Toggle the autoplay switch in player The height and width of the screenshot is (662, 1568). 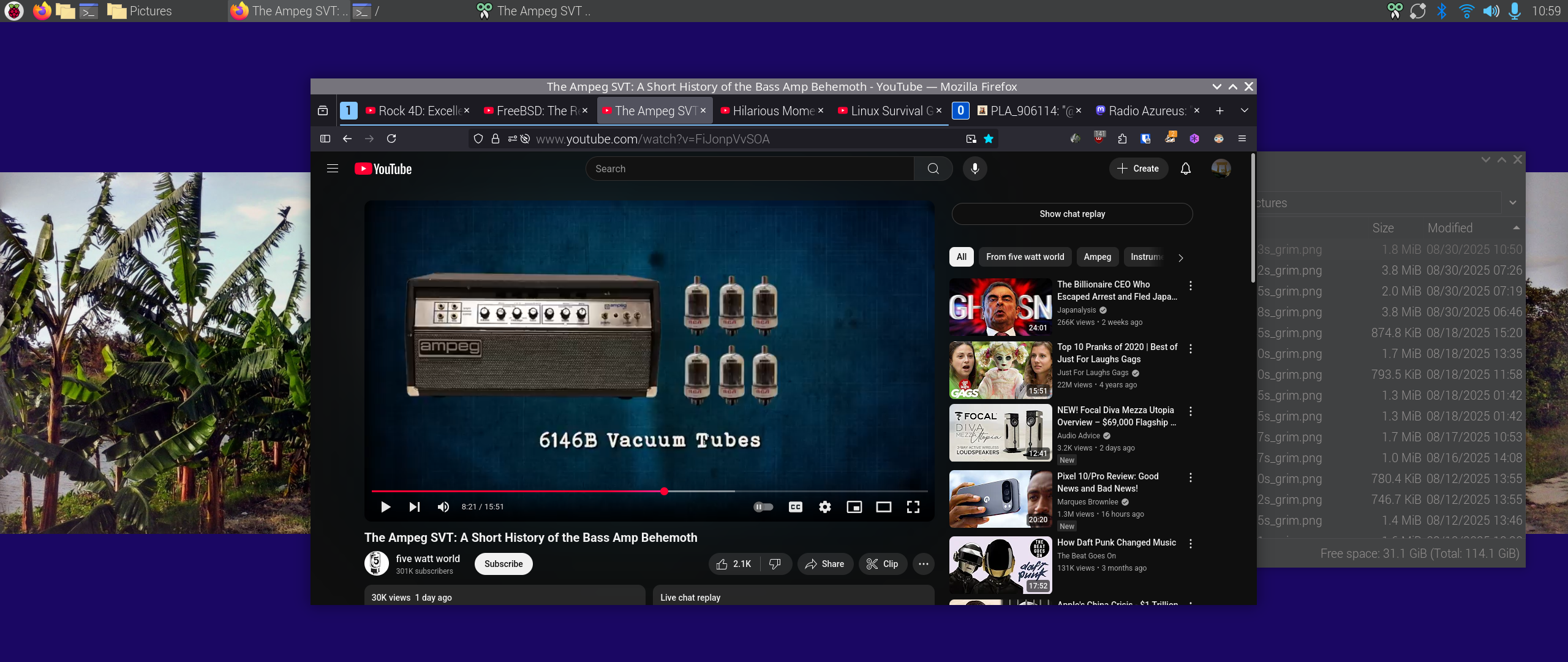tap(763, 507)
